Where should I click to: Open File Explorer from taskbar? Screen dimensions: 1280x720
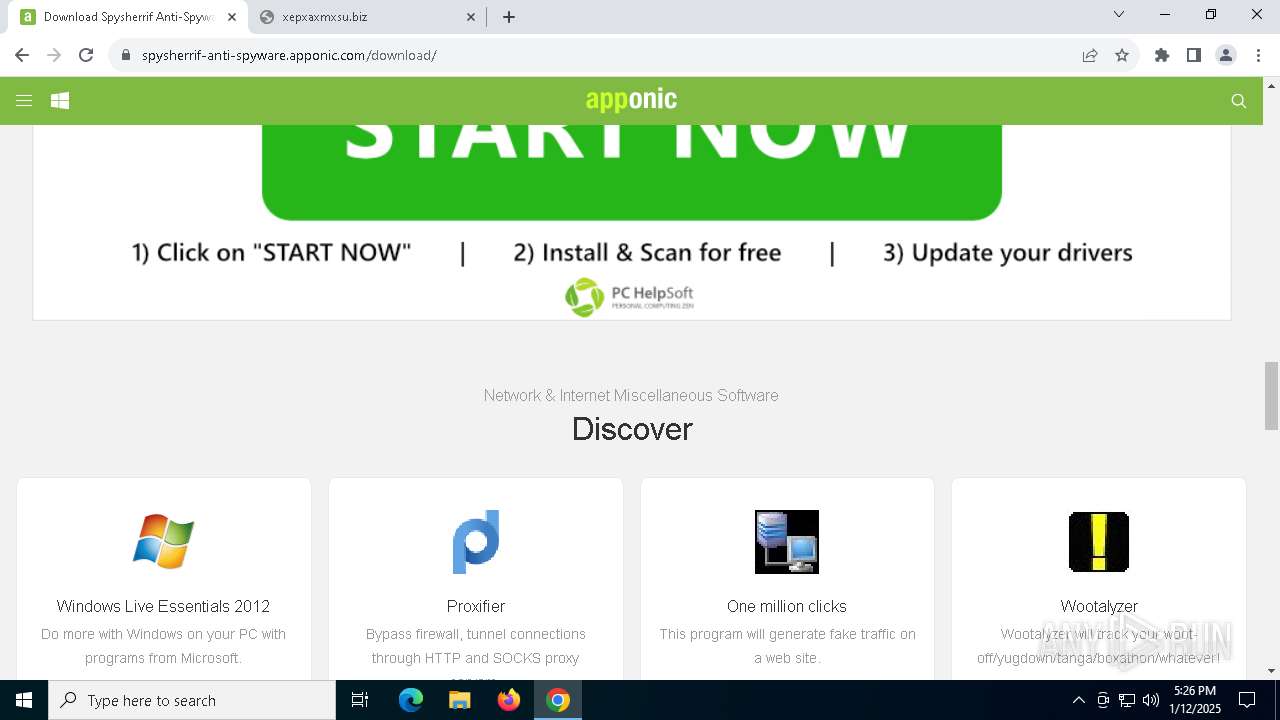[x=460, y=700]
